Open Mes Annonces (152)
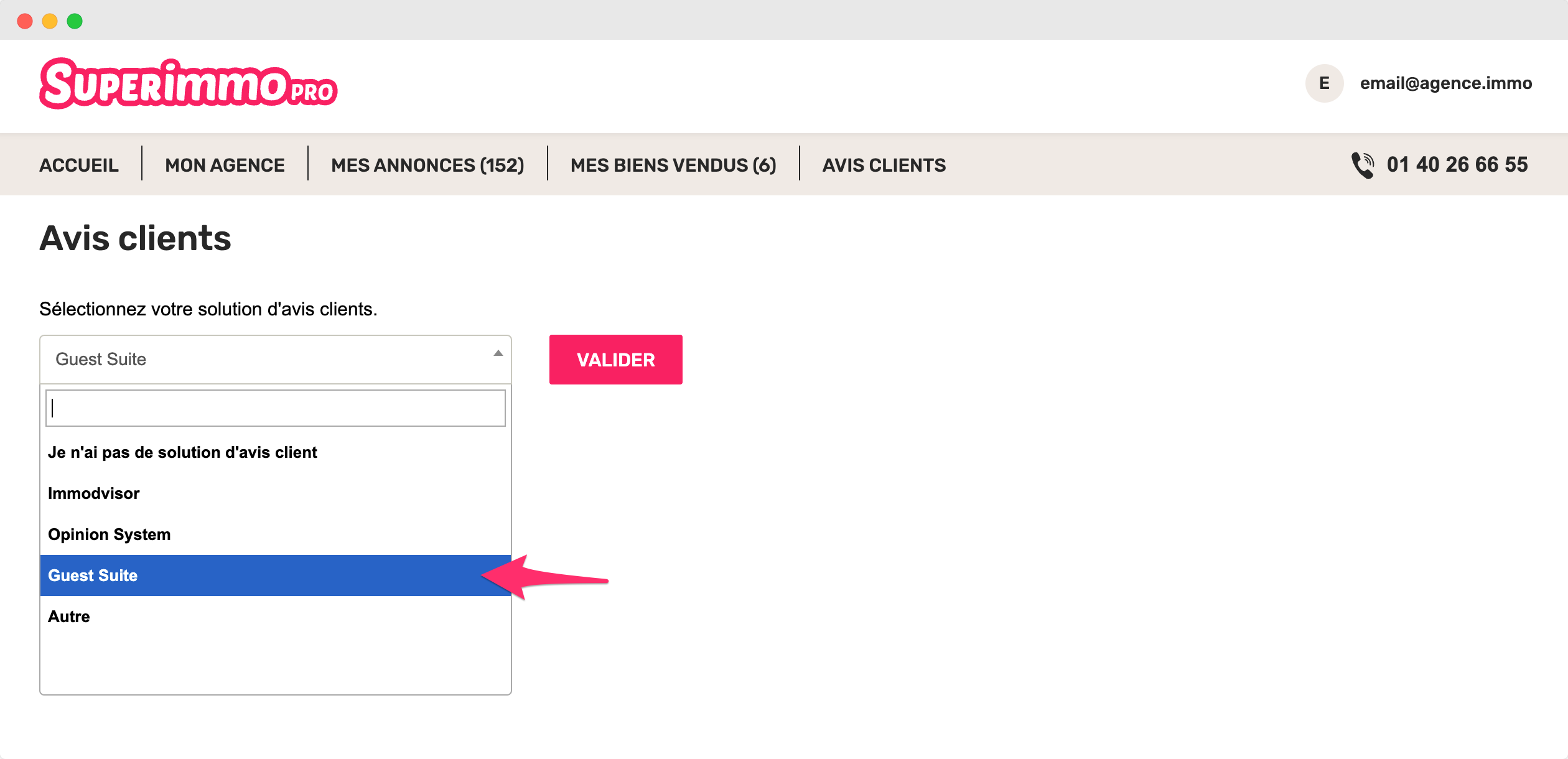Screen dimensions: 1568x759 click(x=427, y=165)
